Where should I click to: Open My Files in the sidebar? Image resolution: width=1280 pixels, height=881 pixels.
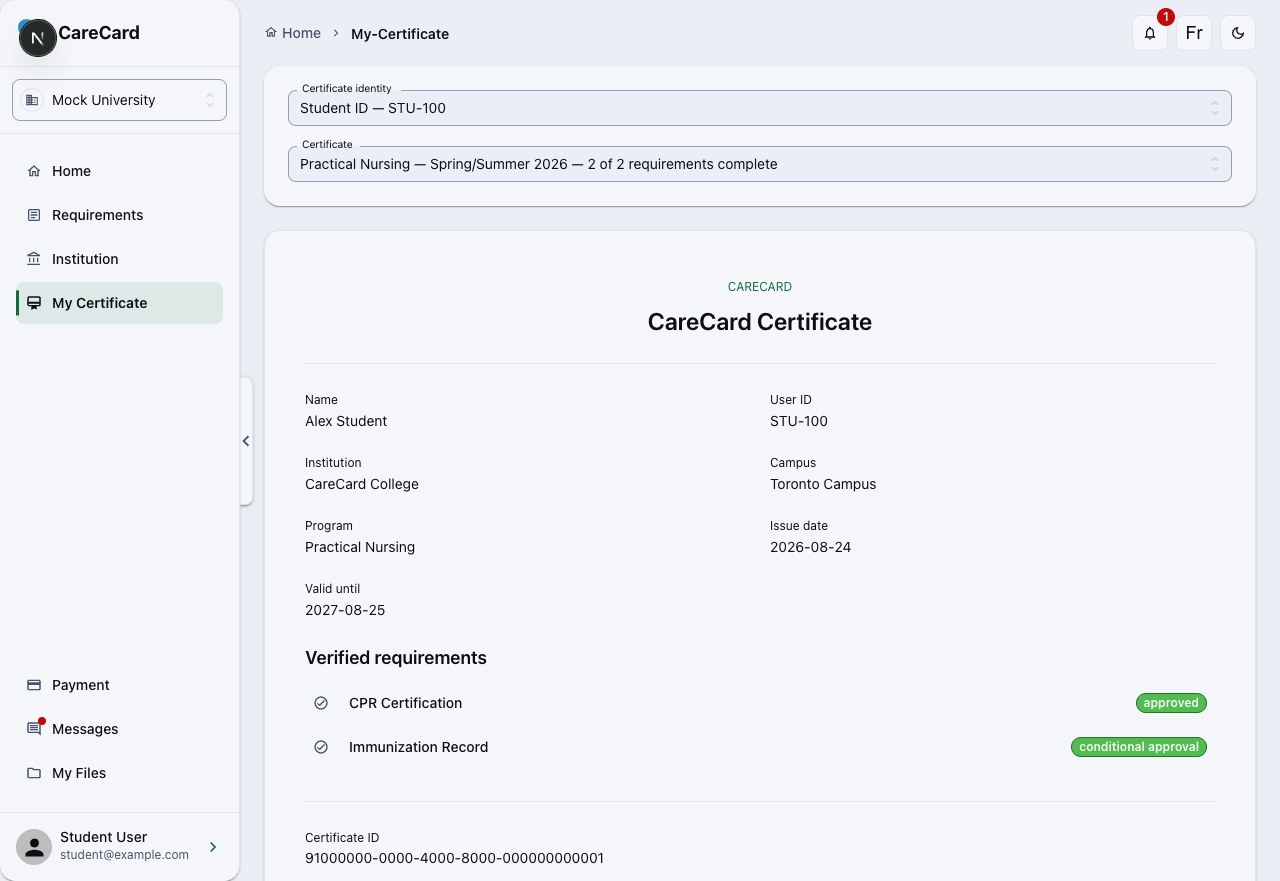click(x=119, y=773)
